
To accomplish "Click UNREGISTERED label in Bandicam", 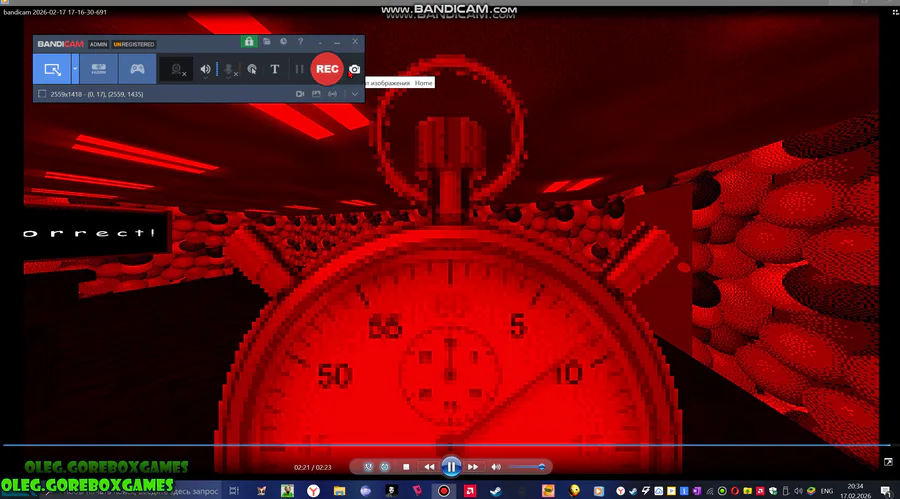I will tap(134, 44).
